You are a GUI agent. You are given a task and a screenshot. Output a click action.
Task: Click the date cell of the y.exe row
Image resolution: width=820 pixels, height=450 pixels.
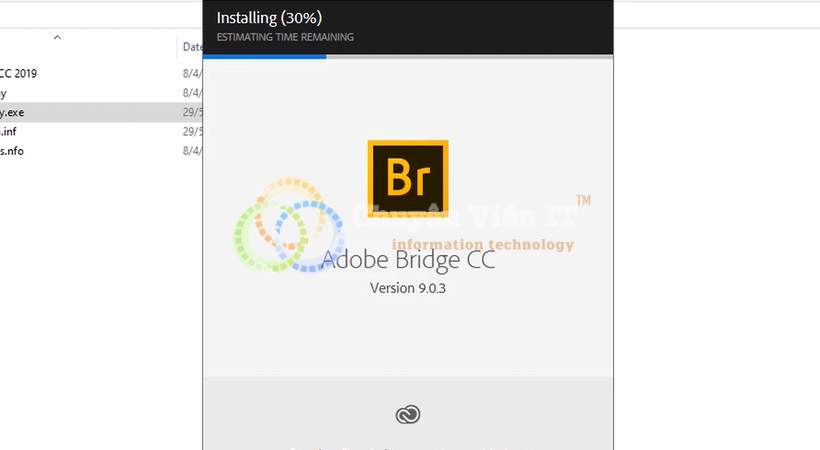(x=192, y=112)
